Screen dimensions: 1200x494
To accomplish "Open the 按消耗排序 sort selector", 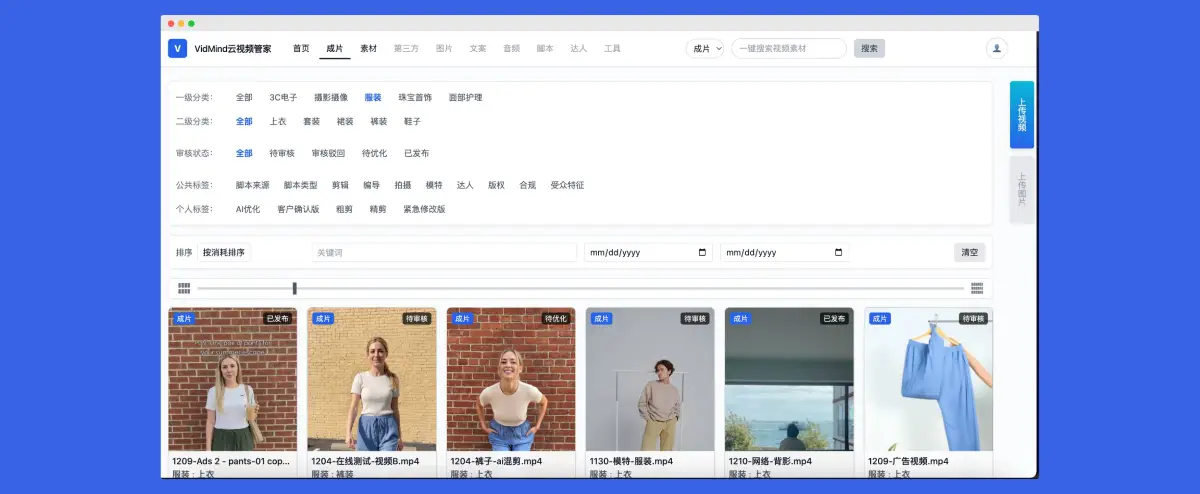I will pyautogui.click(x=223, y=252).
